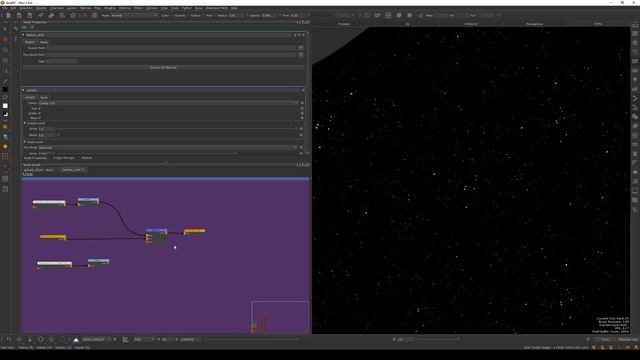Adjust the Output Levels White slider
The width and height of the screenshot is (640, 360).
178,129
